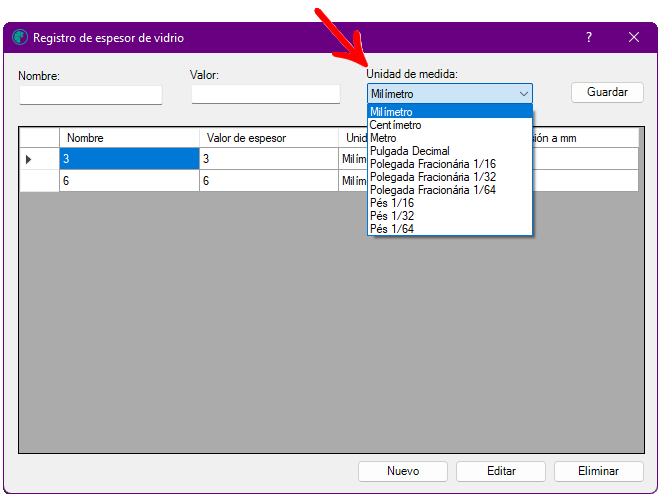660x494 pixels.
Task: Pick Pés 1/64 from the dropdown
Action: pyautogui.click(x=450, y=229)
